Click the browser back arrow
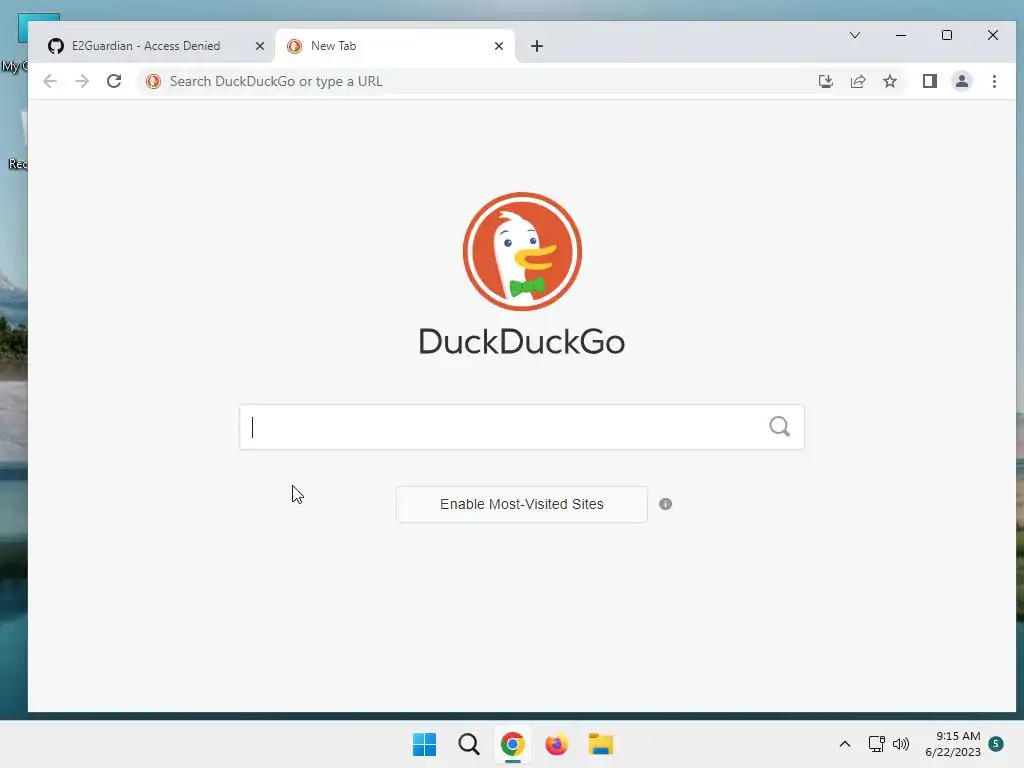The width and height of the screenshot is (1024, 768). point(50,82)
